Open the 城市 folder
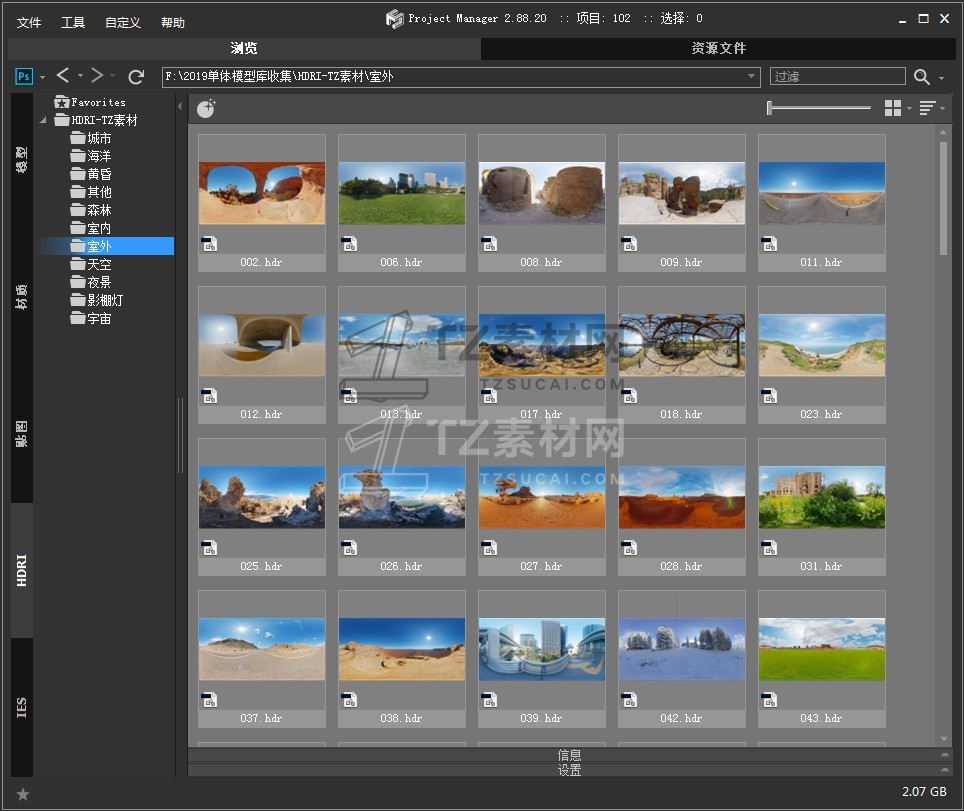 click(x=91, y=138)
